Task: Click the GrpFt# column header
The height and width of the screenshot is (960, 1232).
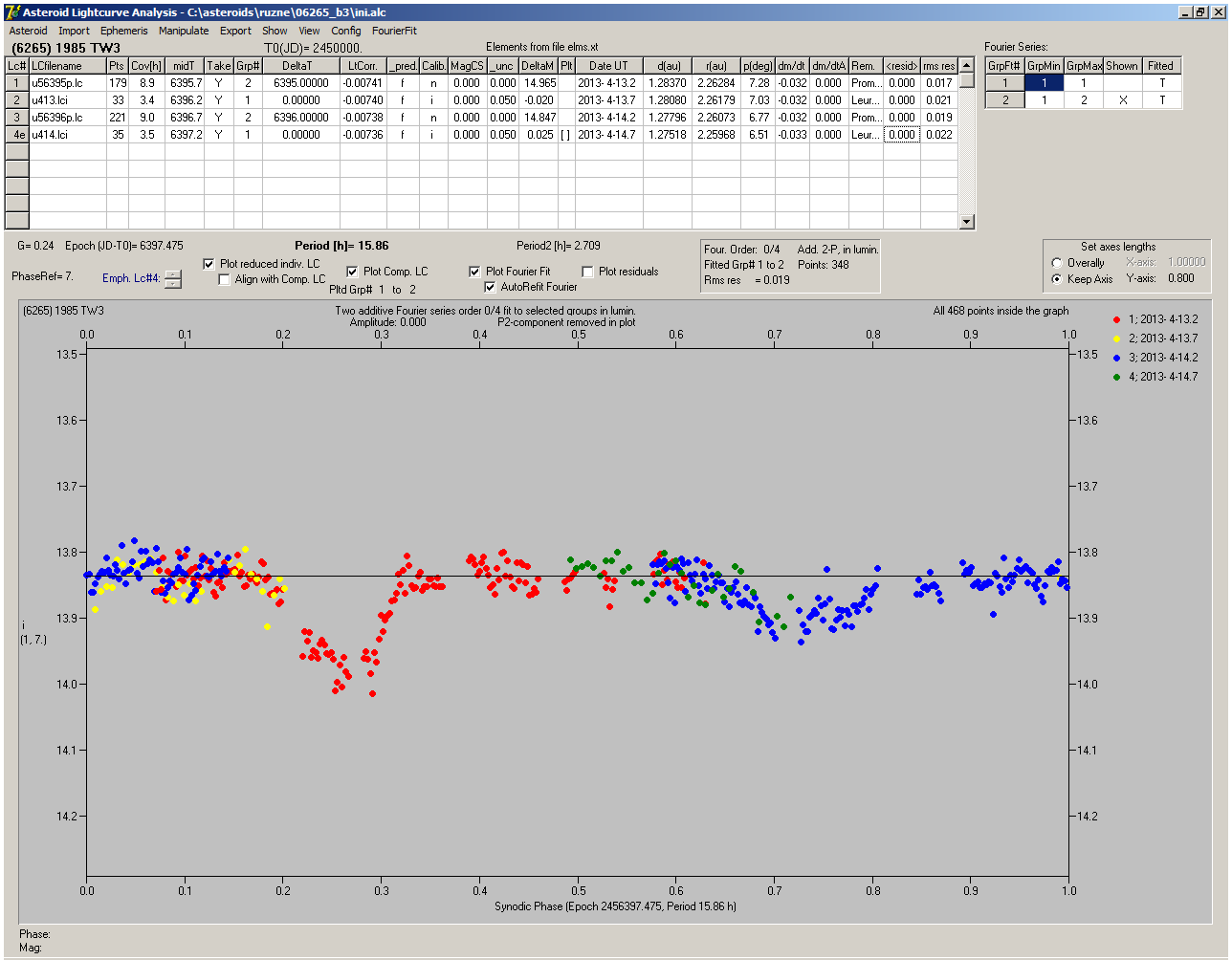Action: click(1005, 66)
